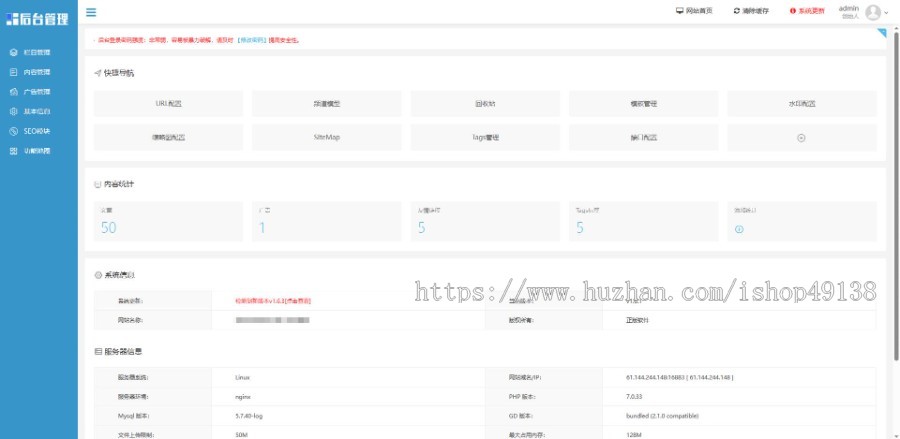Click the circle icon beside the system overview heading
900x439 pixels.
[x=98, y=275]
